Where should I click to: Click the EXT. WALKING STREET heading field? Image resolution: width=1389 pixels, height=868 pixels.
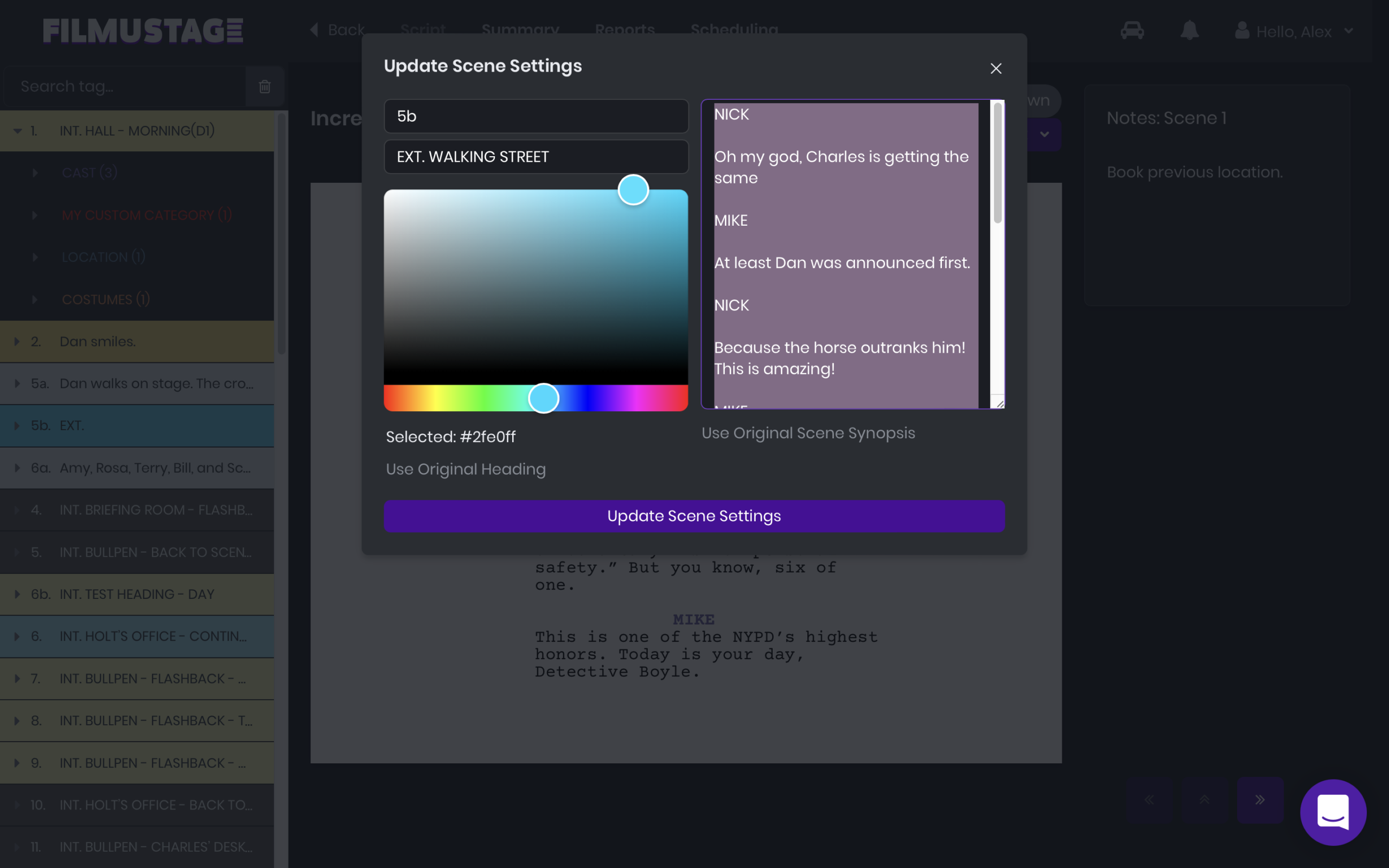tap(536, 157)
